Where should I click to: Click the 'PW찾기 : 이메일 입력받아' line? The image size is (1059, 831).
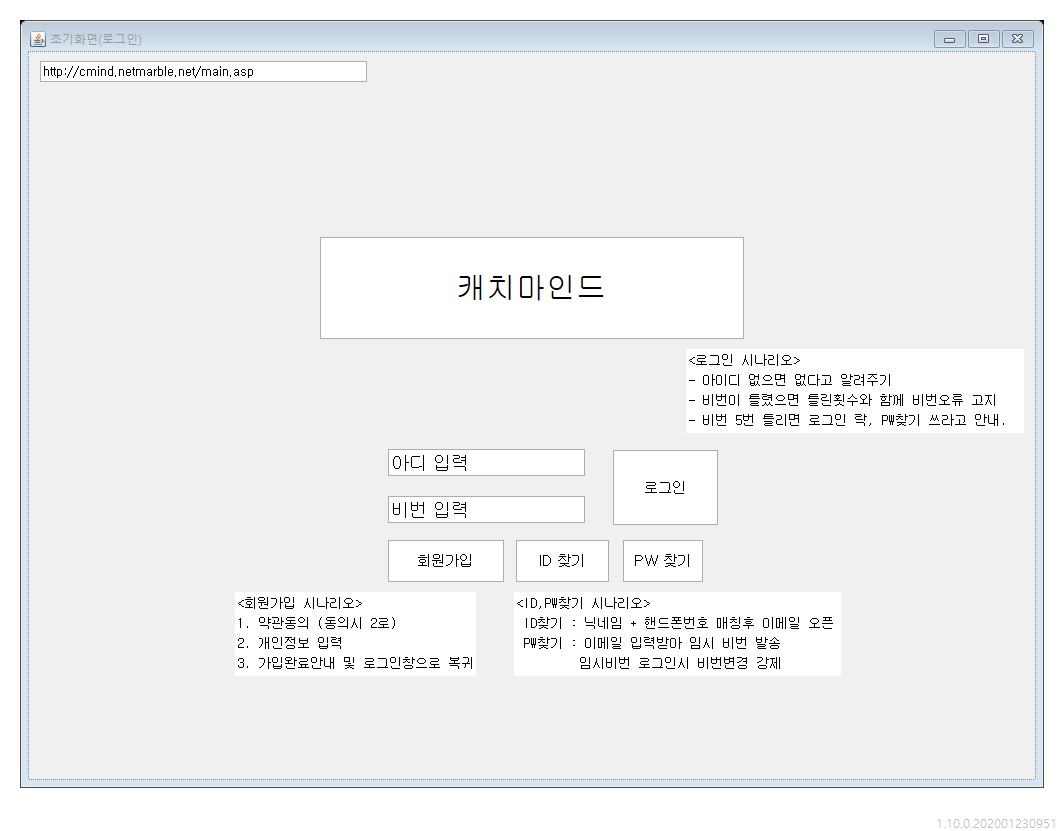652,643
